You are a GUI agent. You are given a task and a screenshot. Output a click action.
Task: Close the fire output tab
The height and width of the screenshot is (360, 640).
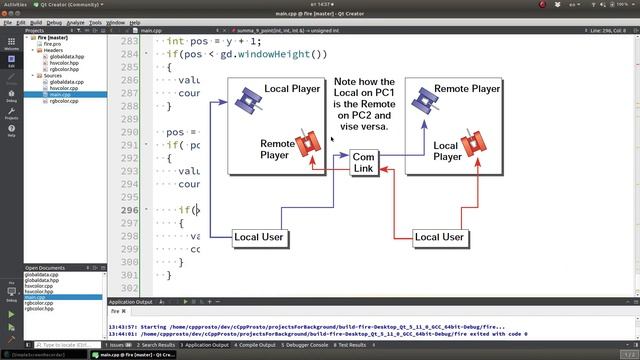[x=123, y=311]
